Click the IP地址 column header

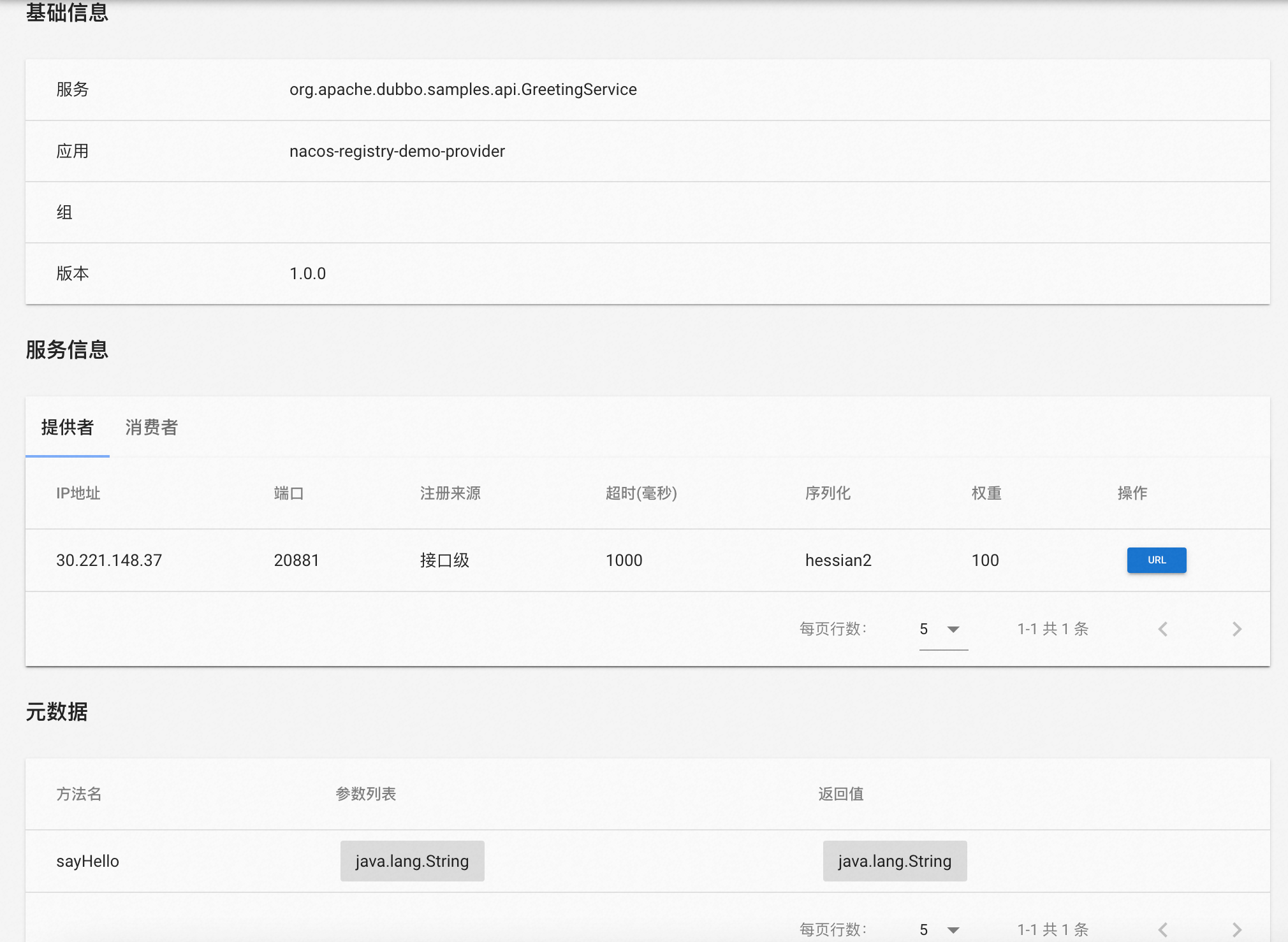pos(78,493)
